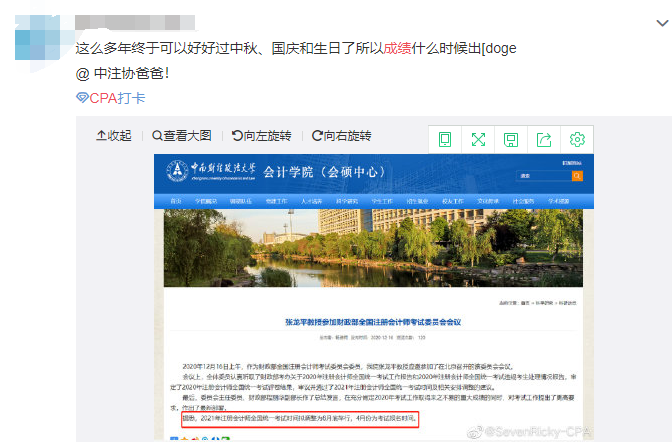
Task: Click the green mobile phone icon
Action: coord(445,139)
